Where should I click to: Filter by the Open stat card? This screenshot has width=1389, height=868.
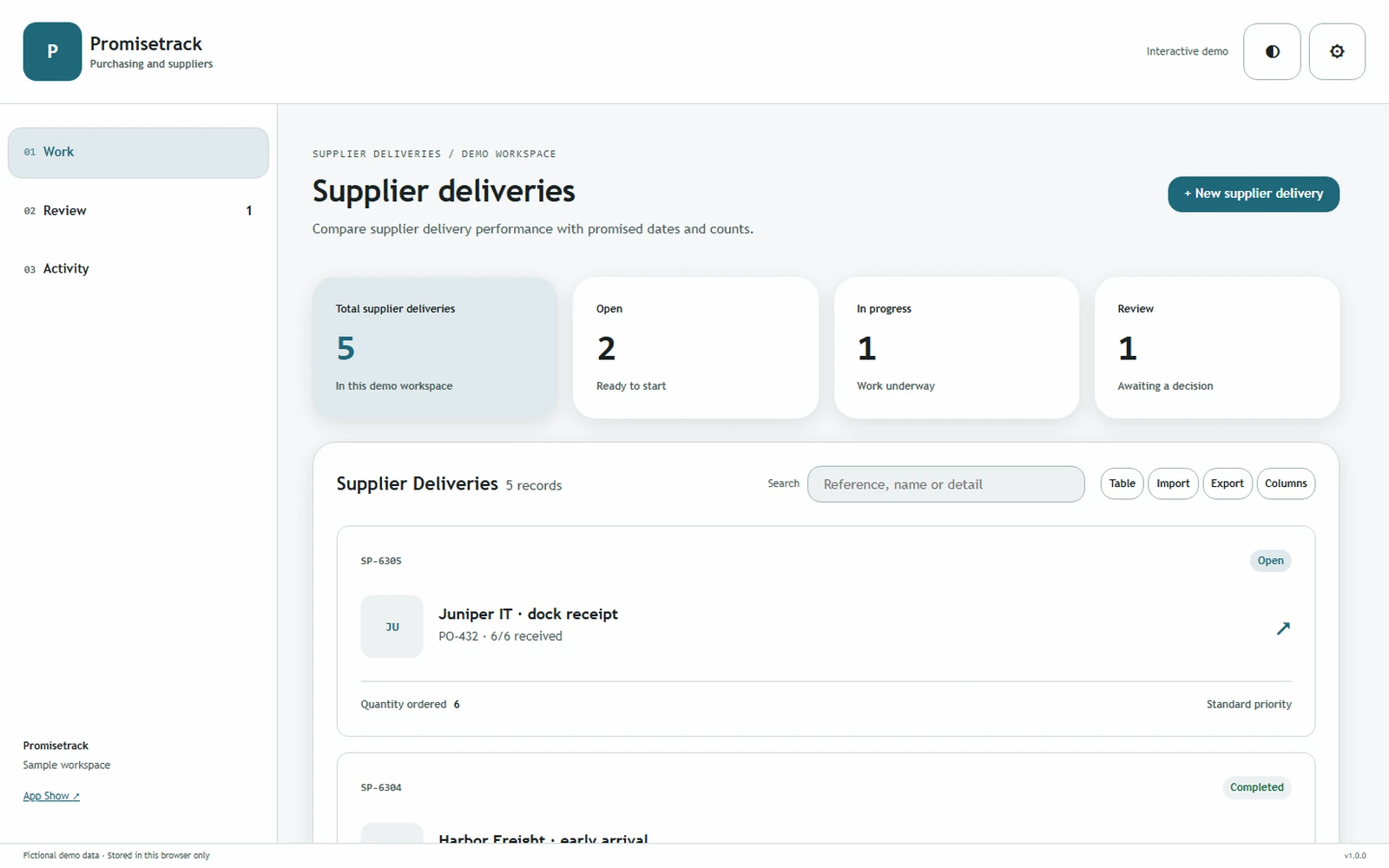click(695, 347)
